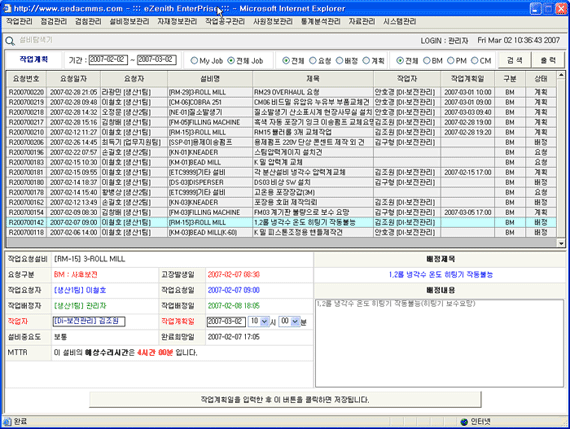Click the 출력 print button

[x=548, y=60]
